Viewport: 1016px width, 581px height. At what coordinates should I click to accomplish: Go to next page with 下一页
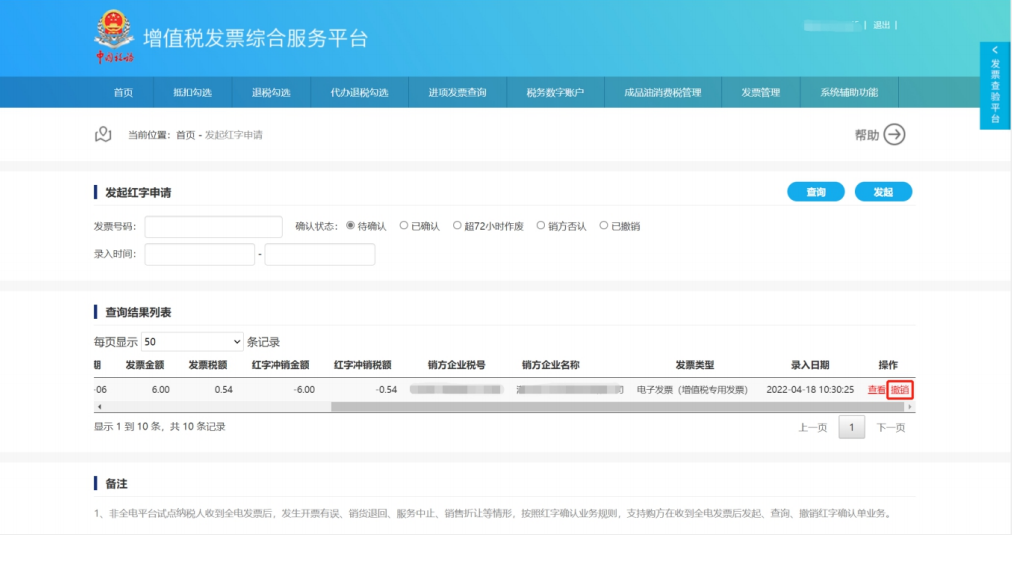[x=891, y=427]
